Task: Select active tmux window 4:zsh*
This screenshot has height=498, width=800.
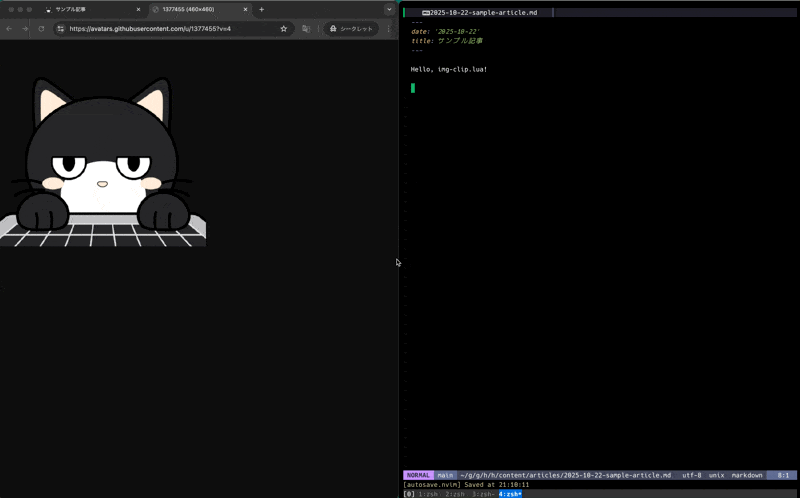Action: pyautogui.click(x=510, y=494)
